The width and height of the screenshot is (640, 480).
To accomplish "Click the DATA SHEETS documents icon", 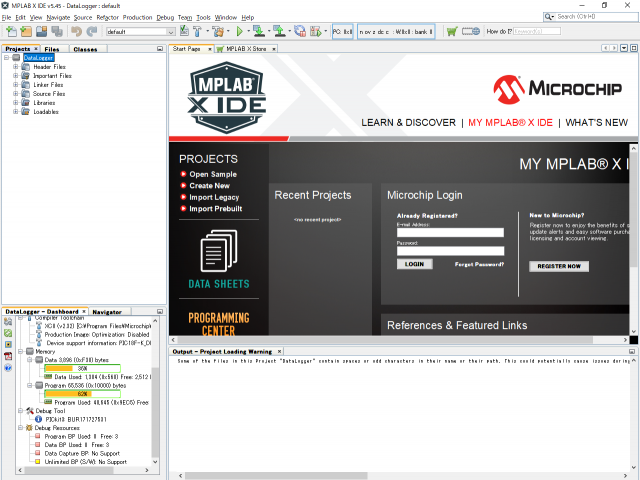I will 218,251.
